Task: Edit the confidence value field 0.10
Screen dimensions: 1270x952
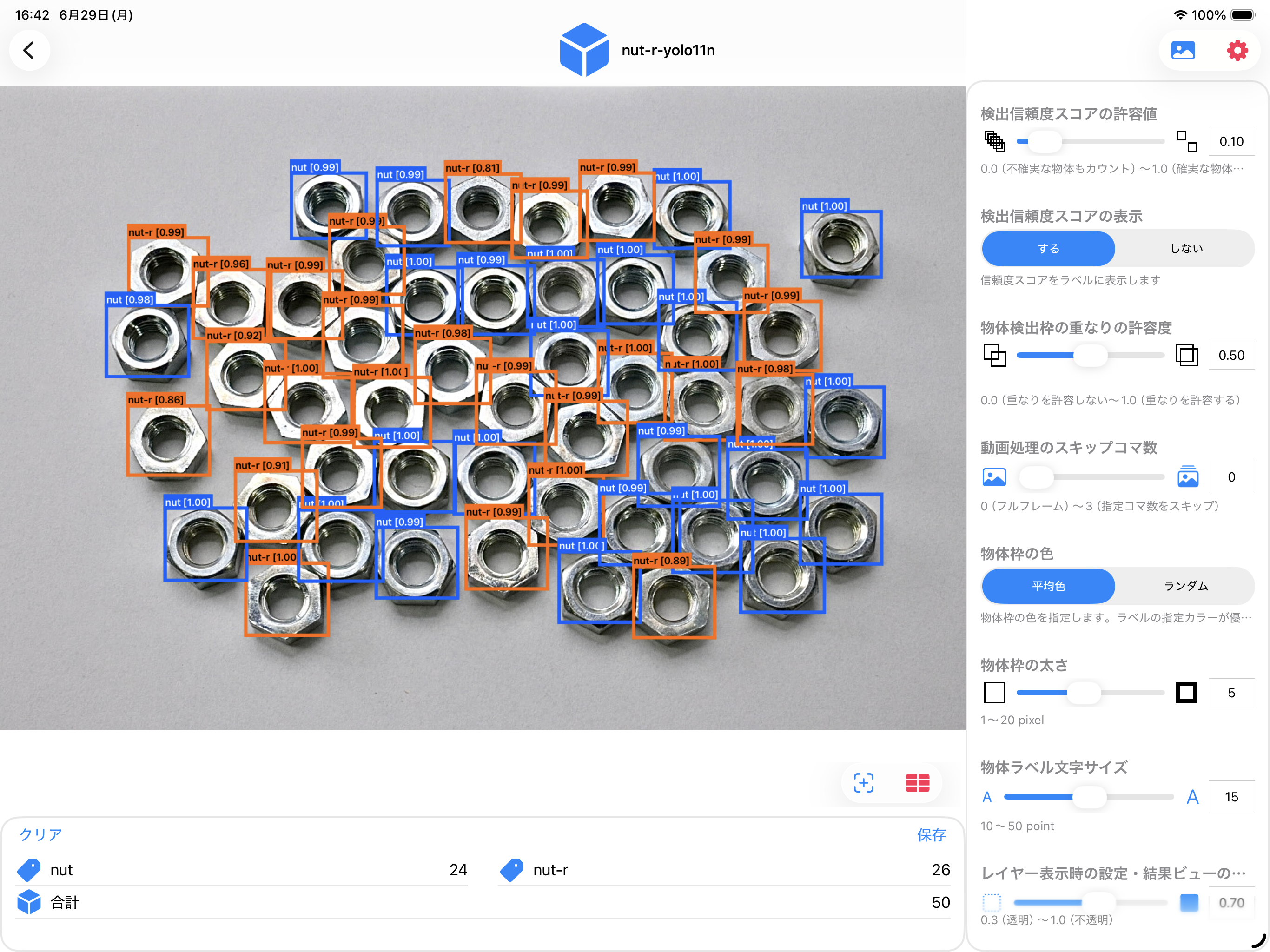Action: coord(1231,141)
